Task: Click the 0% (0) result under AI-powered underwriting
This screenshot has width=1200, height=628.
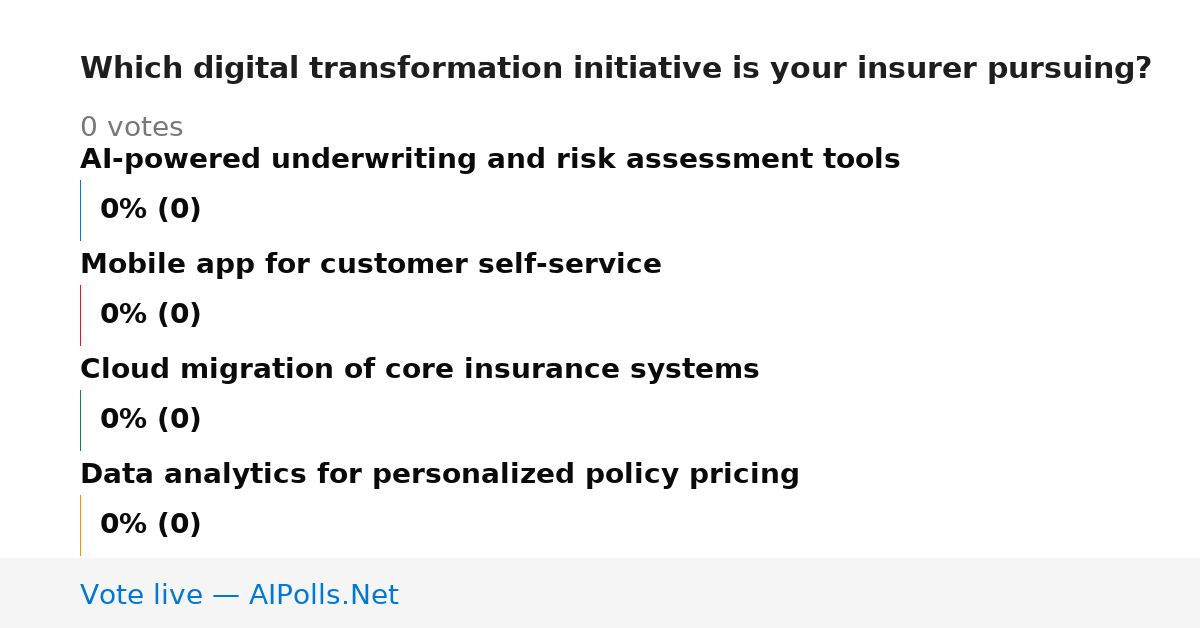Action: tap(151, 210)
